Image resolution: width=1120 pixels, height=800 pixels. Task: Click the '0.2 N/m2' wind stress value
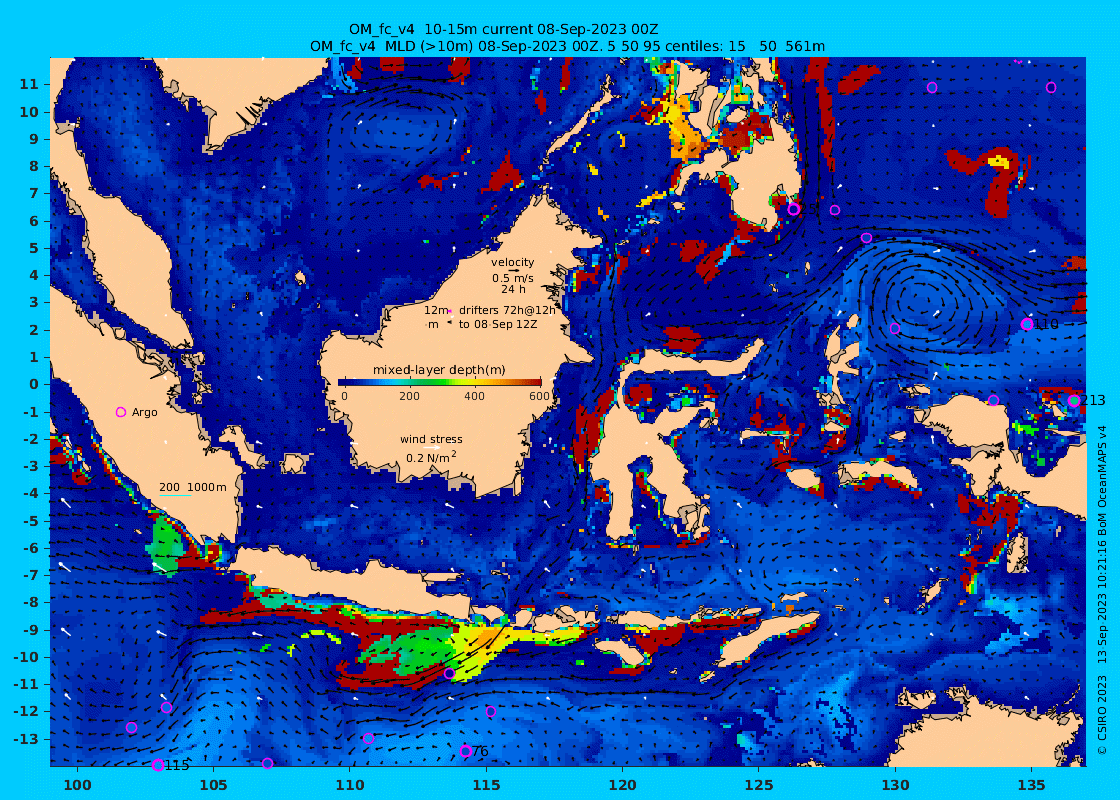click(x=431, y=457)
